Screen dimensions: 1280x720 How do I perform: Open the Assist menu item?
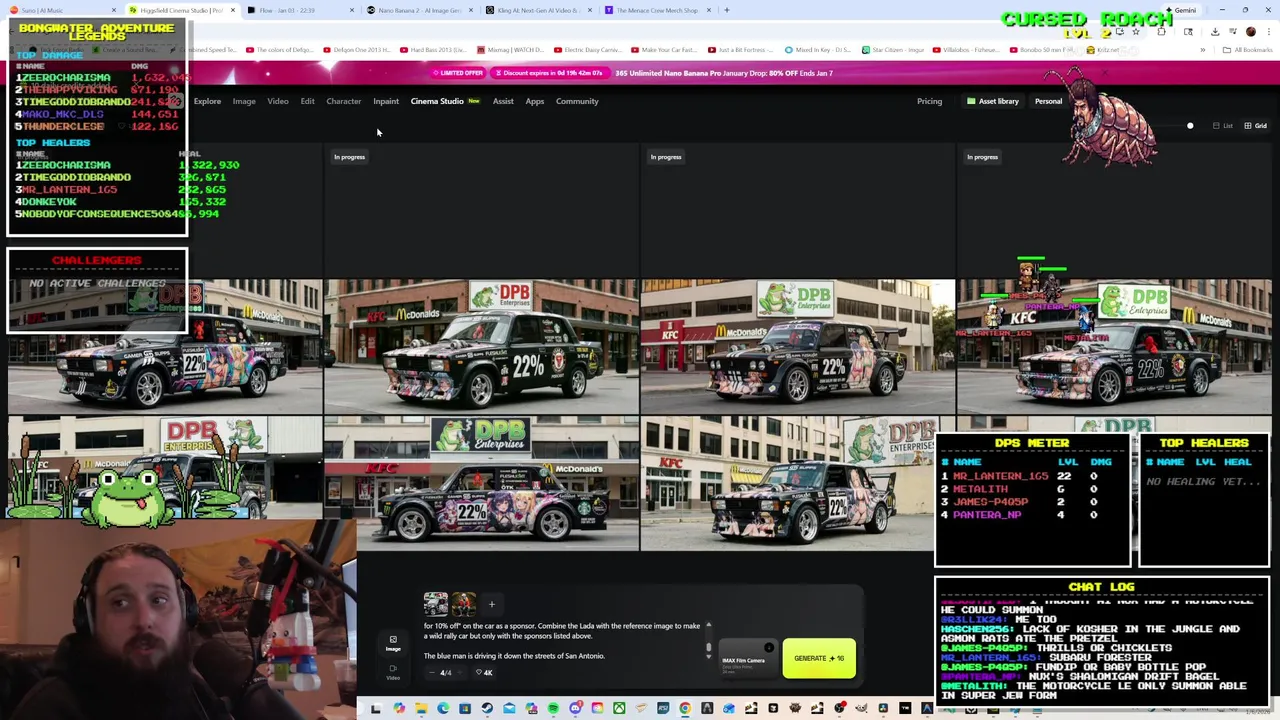point(503,101)
